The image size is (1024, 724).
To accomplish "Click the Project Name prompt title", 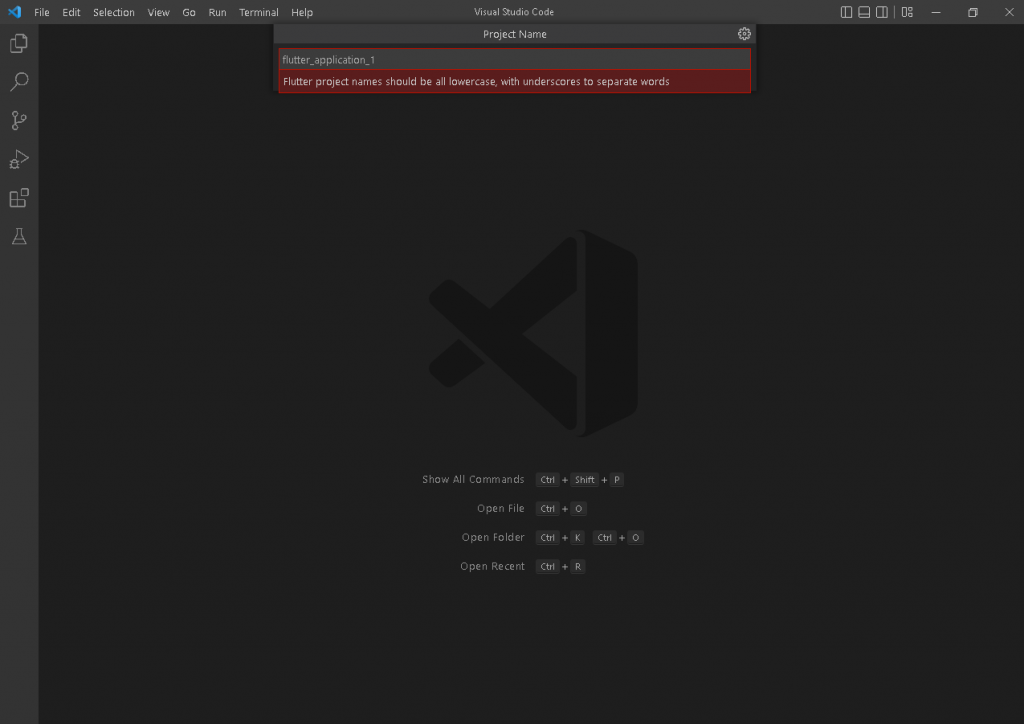I will (x=515, y=34).
